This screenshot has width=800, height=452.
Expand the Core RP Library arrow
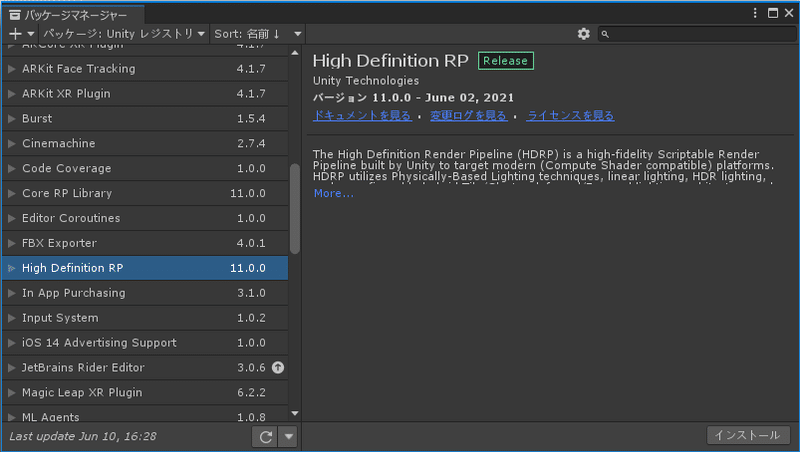tap(12, 193)
